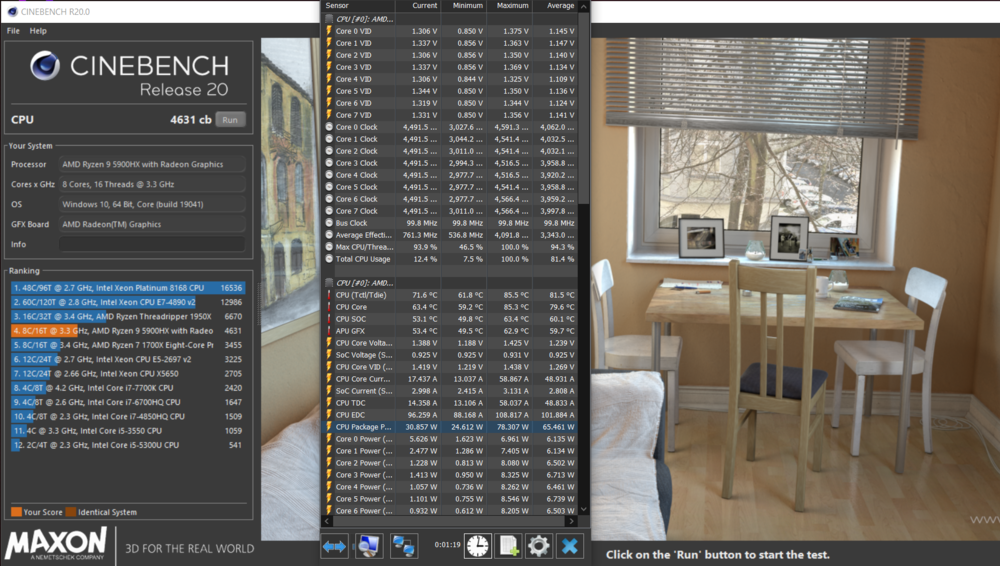Open the sensor search monitor icon
Screen dimensions: 1000x566
[369, 546]
